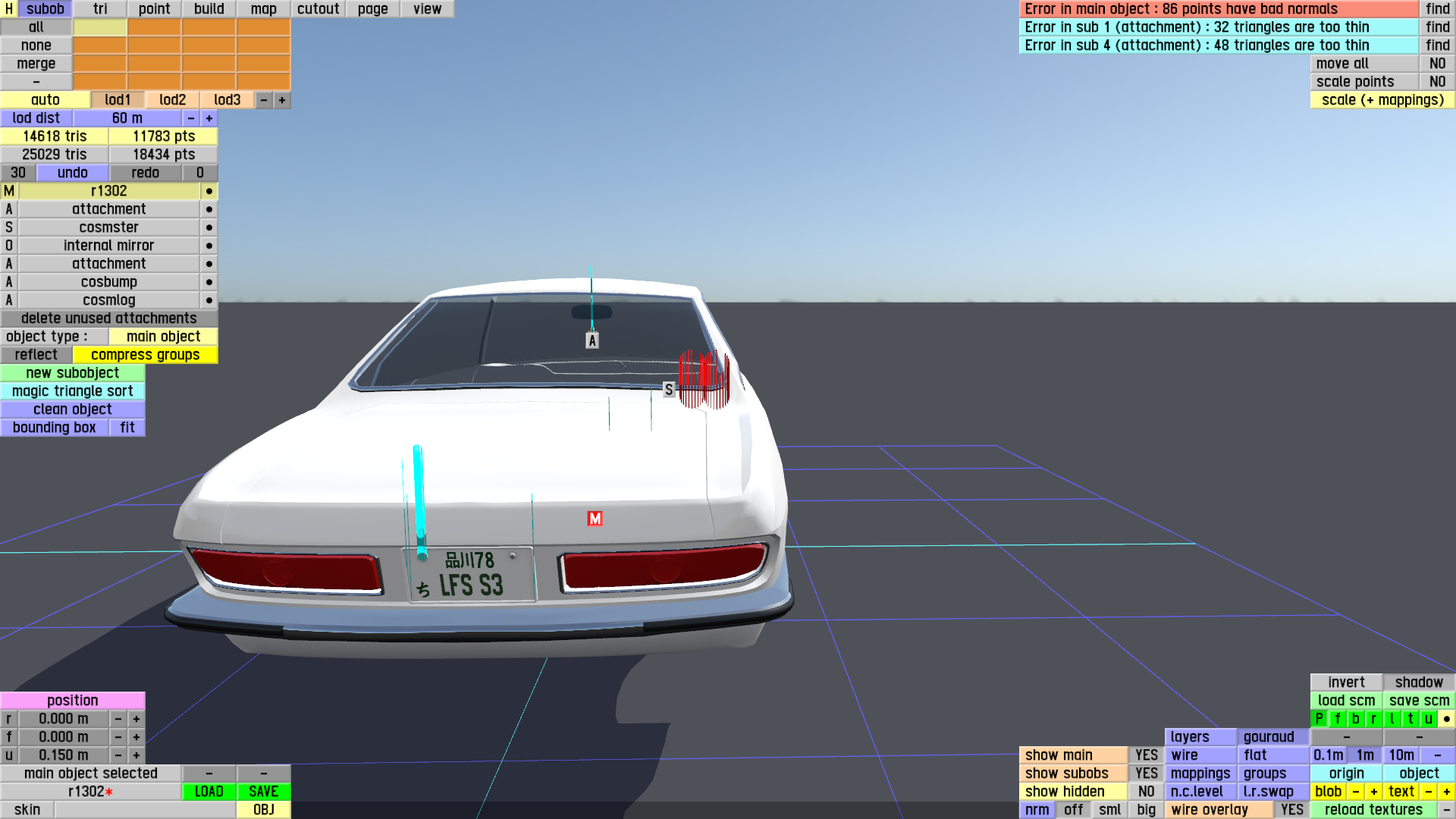
Task: Switch to the cutout tab
Action: click(x=318, y=9)
